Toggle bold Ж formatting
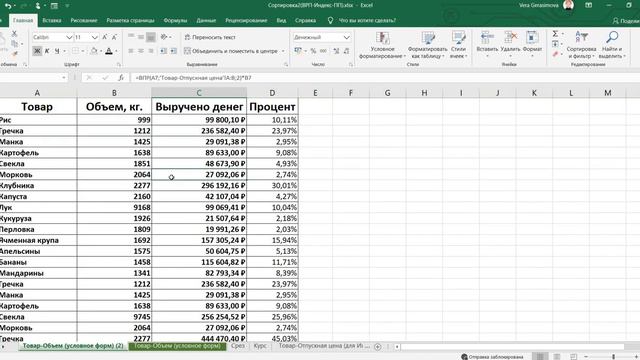The width and height of the screenshot is (640, 360). (x=37, y=51)
